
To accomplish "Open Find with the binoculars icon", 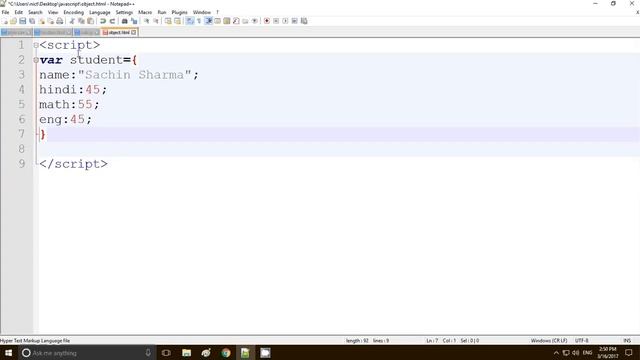I will [x=124, y=21].
